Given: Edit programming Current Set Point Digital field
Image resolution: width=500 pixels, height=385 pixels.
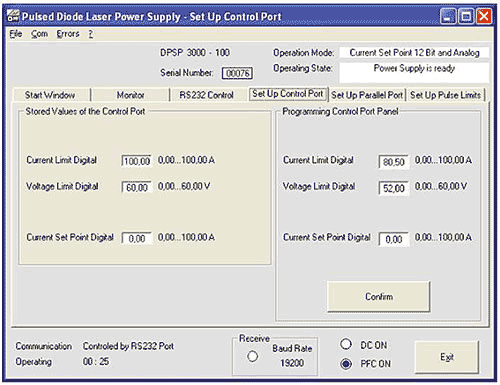Looking at the screenshot, I should [394, 239].
